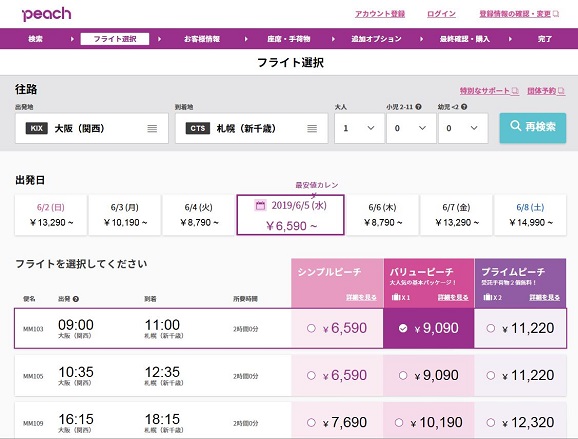The width and height of the screenshot is (578, 439).
Task: Open the arrival airport list icon for 札幌（新千歳）
Action: pos(312,128)
